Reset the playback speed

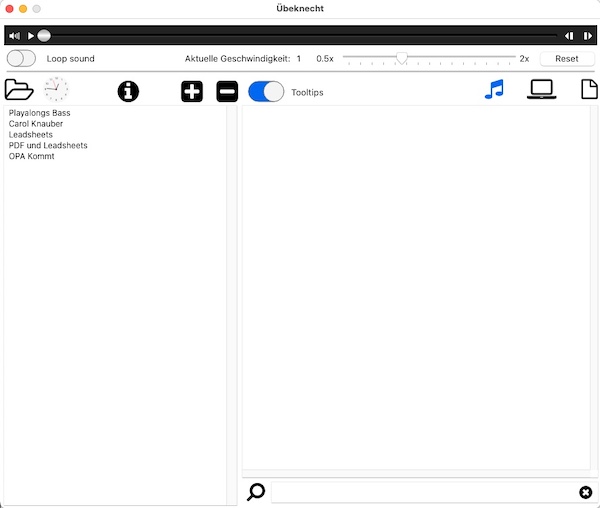point(567,59)
